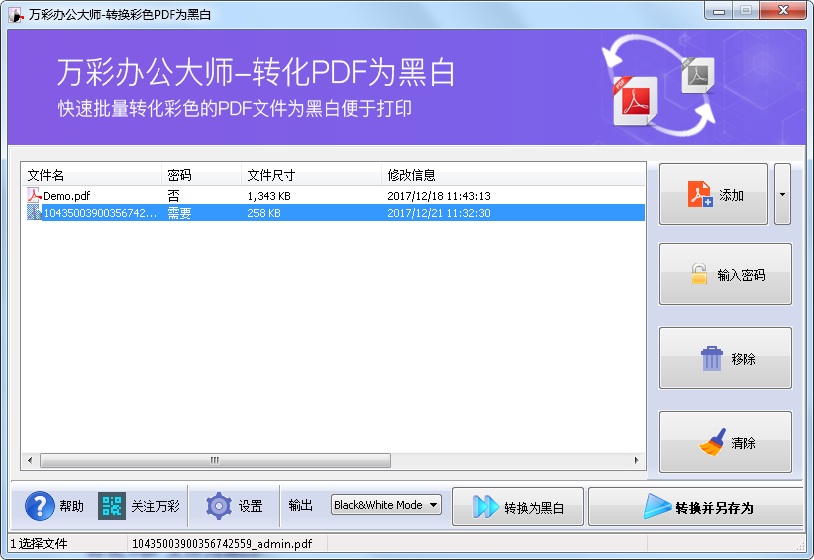The width and height of the screenshot is (814, 560).
Task: Click the horizontal scrollbar thumb of file list
Action: [x=215, y=460]
